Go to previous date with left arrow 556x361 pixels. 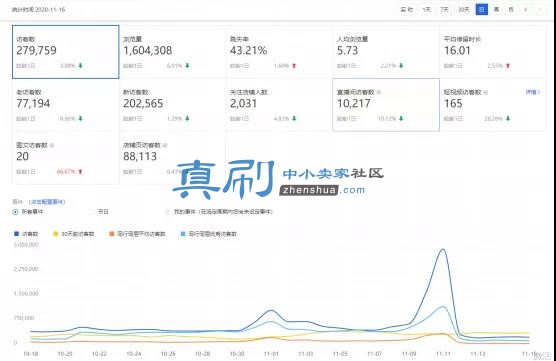pyautogui.click(x=526, y=10)
